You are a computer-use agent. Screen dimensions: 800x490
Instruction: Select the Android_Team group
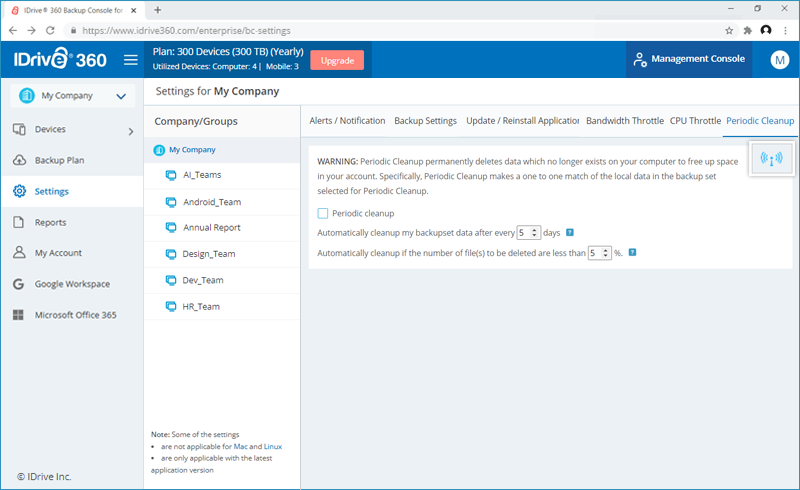click(212, 202)
